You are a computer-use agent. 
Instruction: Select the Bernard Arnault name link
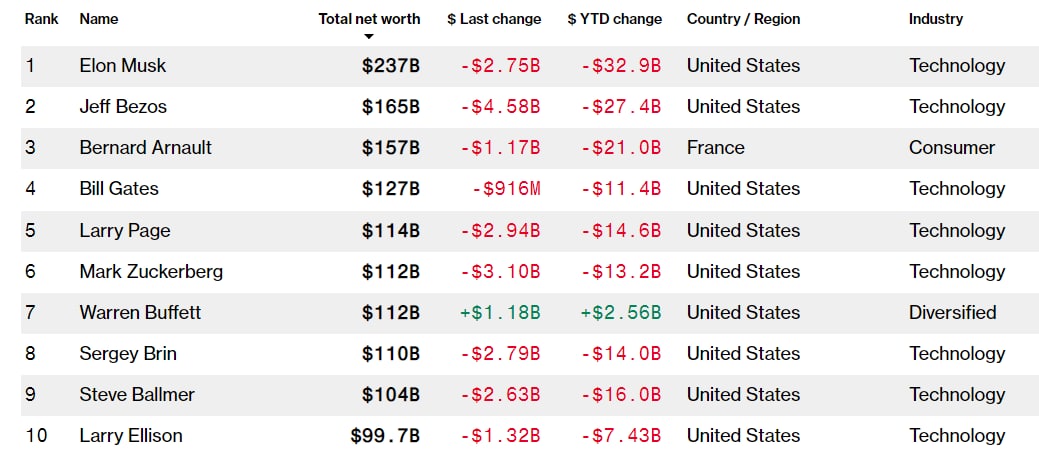(146, 148)
